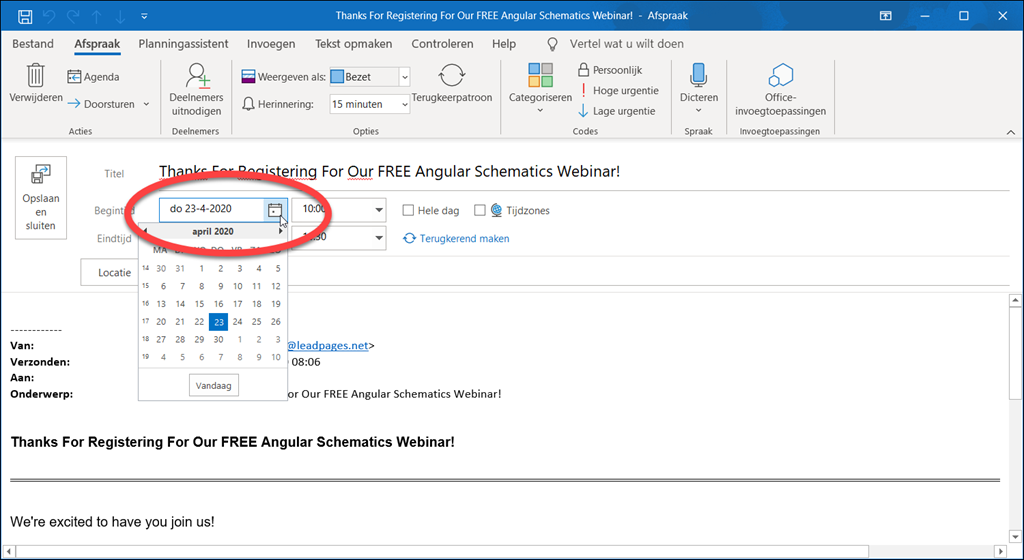Select date 22 in calendar
Image resolution: width=1024 pixels, height=560 pixels.
click(199, 322)
